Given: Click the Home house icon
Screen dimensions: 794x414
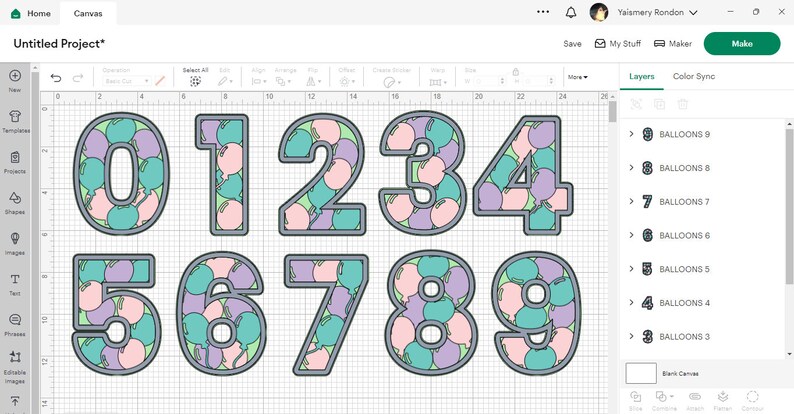Looking at the screenshot, I should [x=16, y=14].
